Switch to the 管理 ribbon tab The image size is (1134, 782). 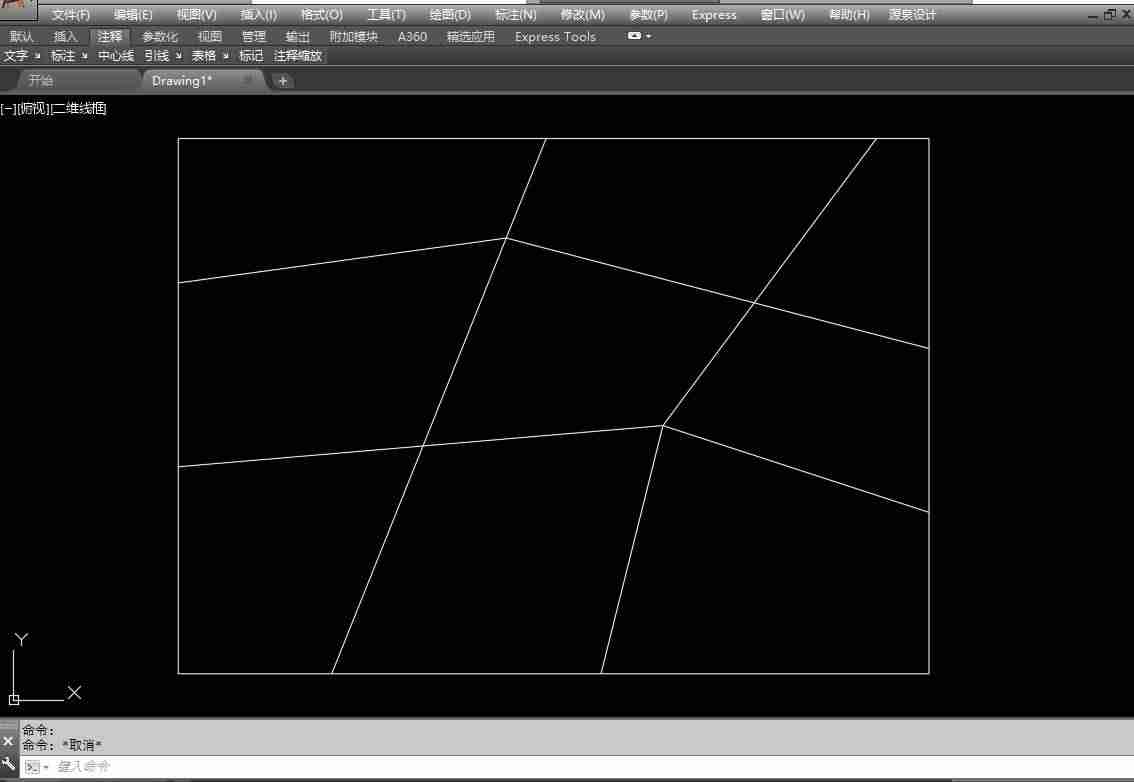click(253, 36)
